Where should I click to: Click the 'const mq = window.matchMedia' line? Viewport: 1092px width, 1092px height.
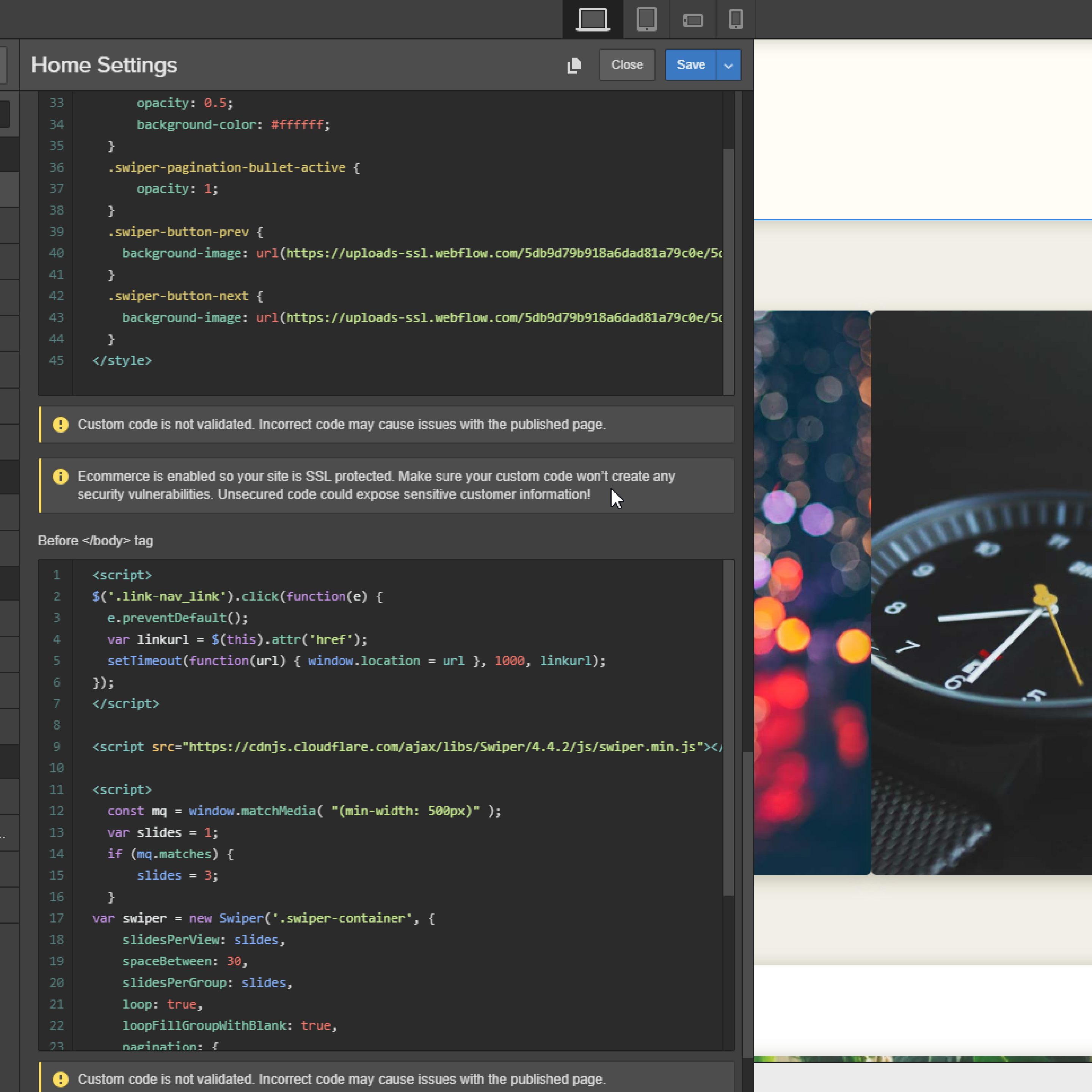(x=304, y=811)
